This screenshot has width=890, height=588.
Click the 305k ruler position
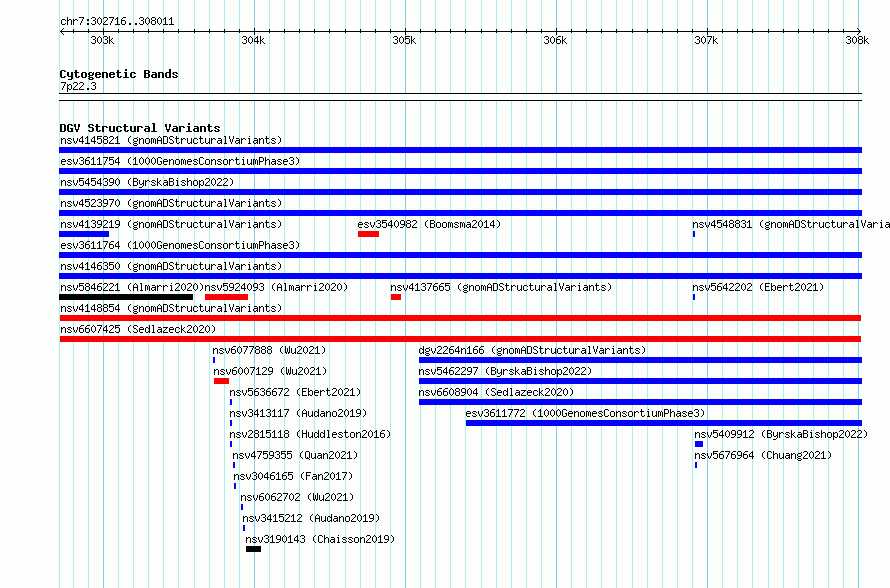404,40
